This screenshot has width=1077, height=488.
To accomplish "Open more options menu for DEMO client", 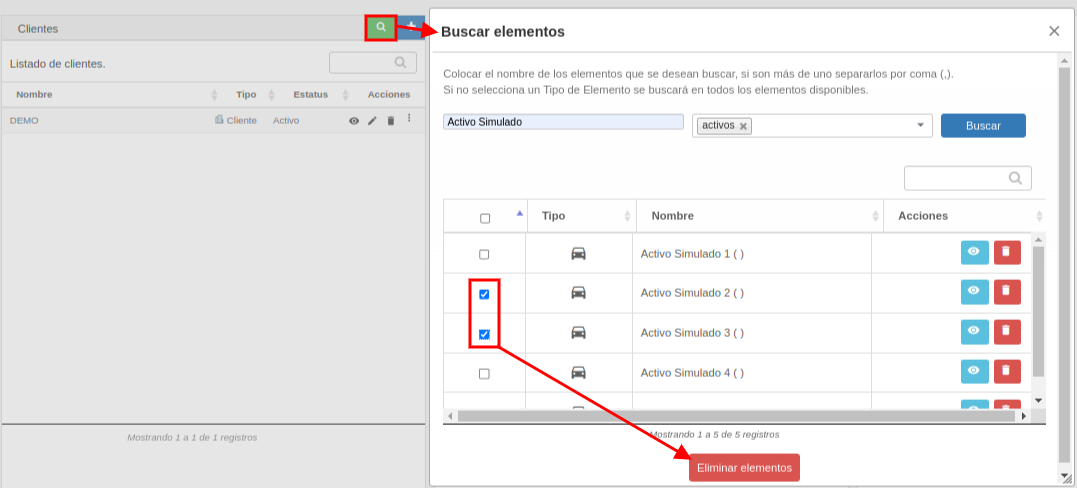I will [x=409, y=119].
